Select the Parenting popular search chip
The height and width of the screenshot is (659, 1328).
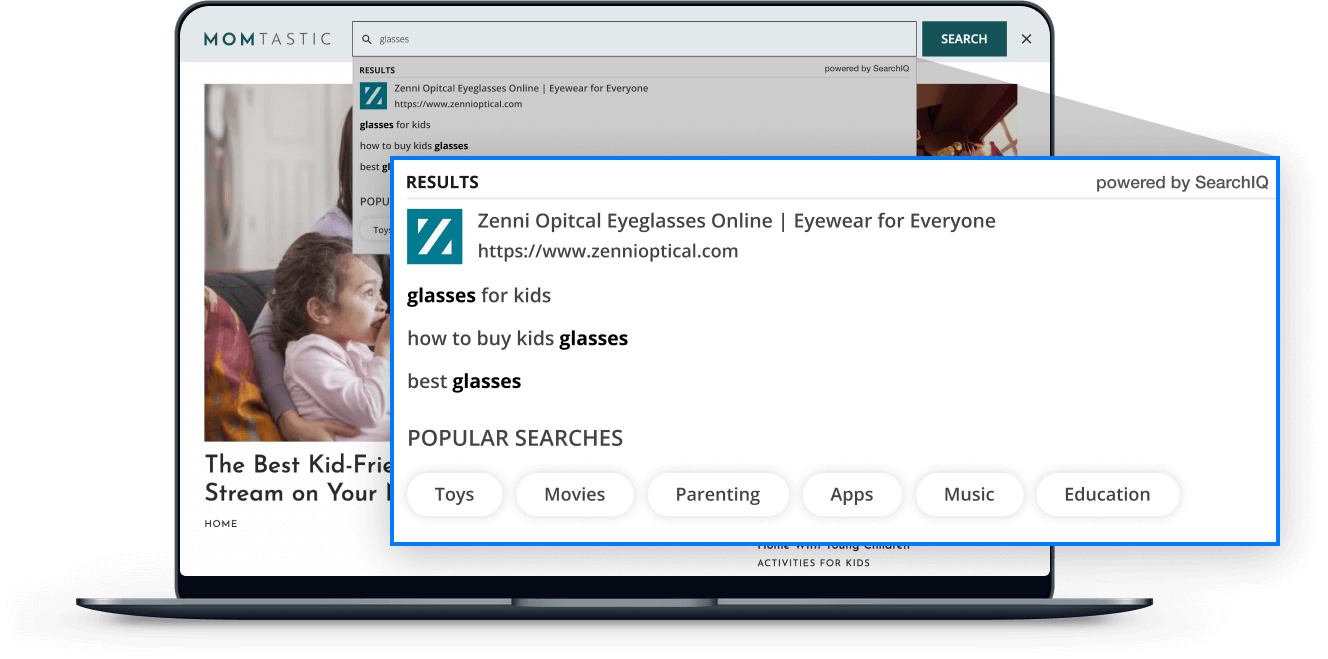click(718, 494)
